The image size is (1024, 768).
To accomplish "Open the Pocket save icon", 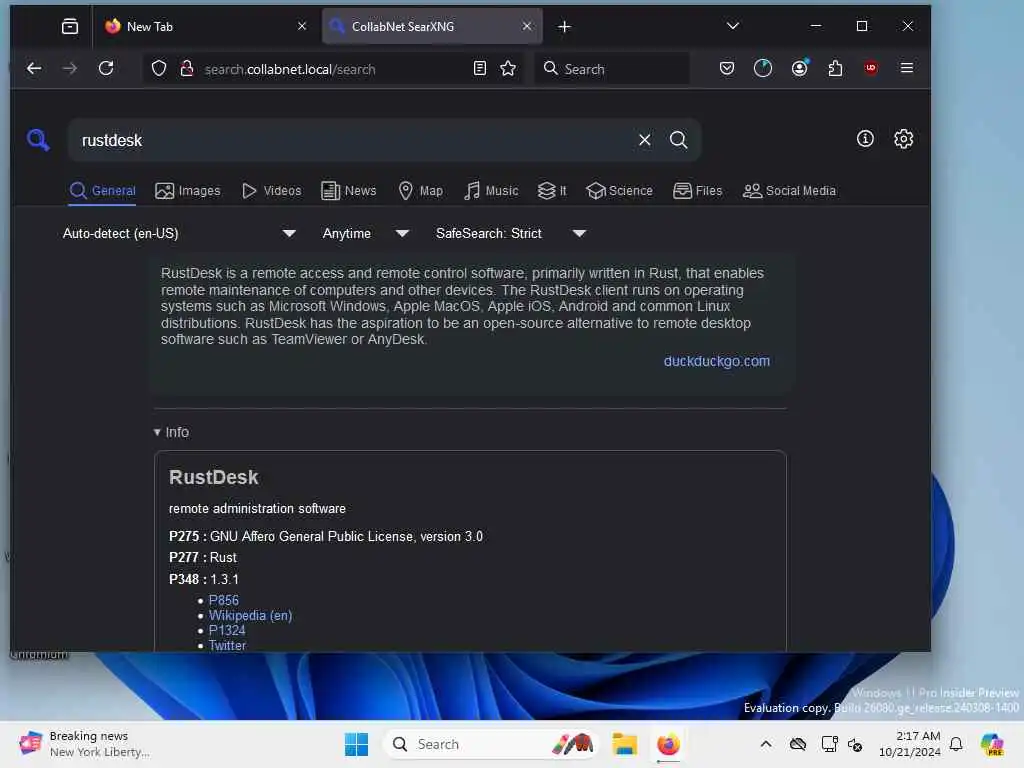I will [x=726, y=69].
